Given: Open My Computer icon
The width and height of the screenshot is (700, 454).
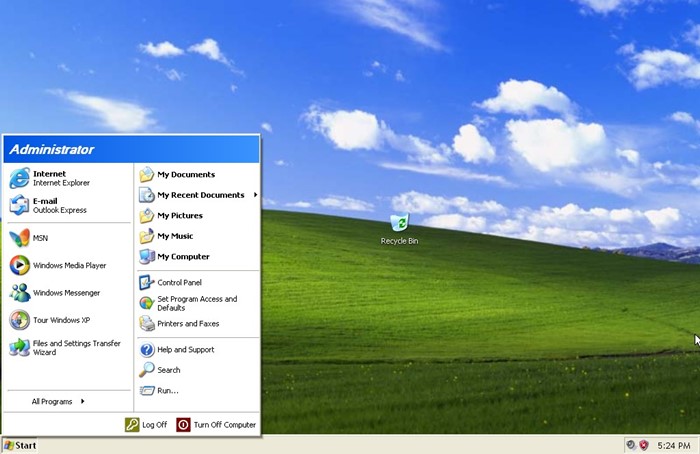Looking at the screenshot, I should pos(146,257).
